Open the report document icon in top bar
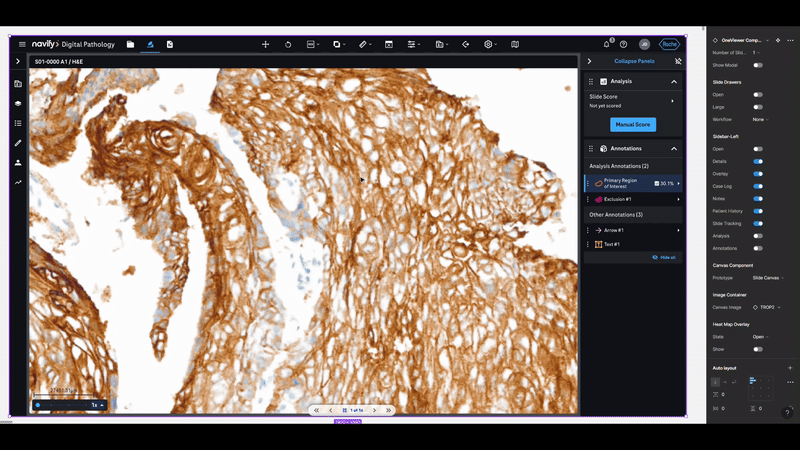 [x=170, y=44]
